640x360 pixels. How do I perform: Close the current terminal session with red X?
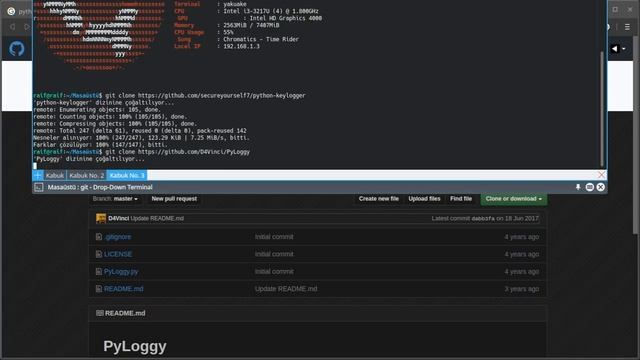601,175
